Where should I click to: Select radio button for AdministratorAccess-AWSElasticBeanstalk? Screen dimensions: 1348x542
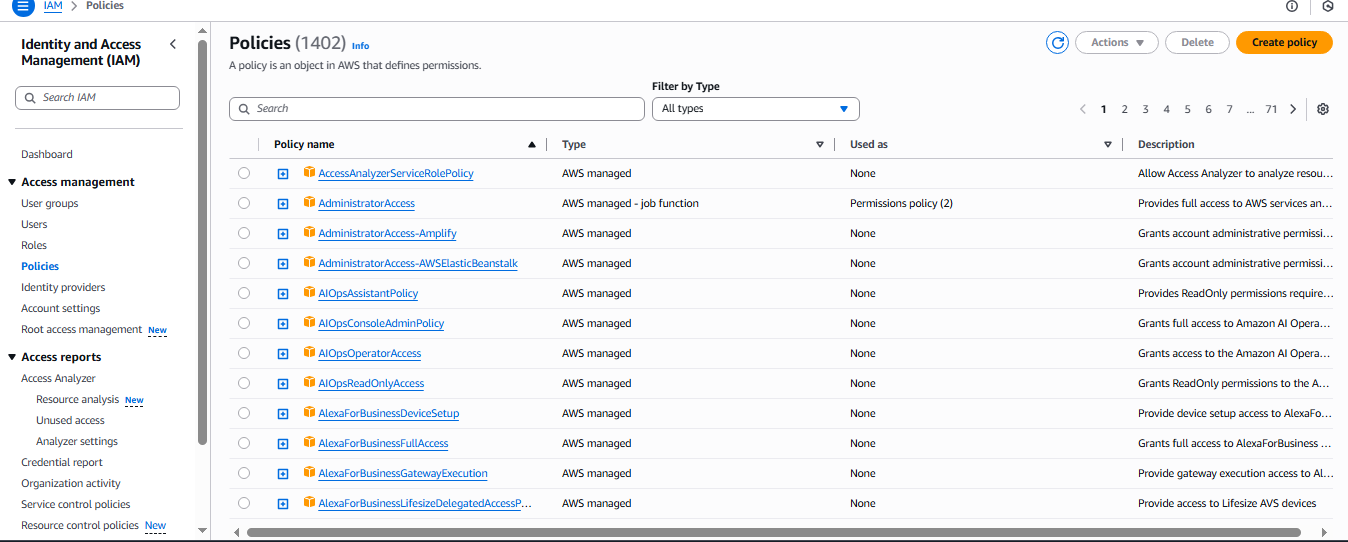(x=244, y=263)
